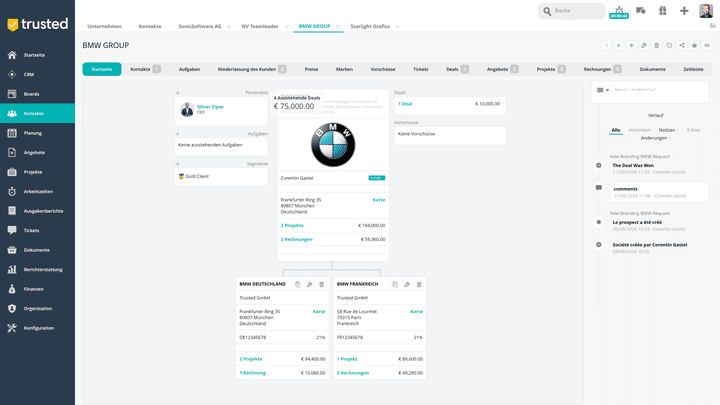Select the Notizen filter in Verlauf
Viewport: 720px width, 405px height.
[666, 130]
